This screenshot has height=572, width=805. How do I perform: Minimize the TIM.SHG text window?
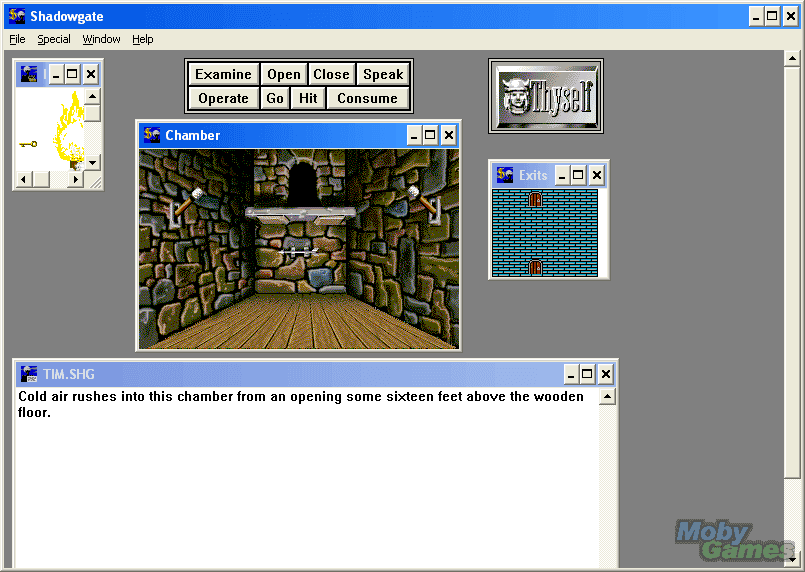tap(571, 374)
